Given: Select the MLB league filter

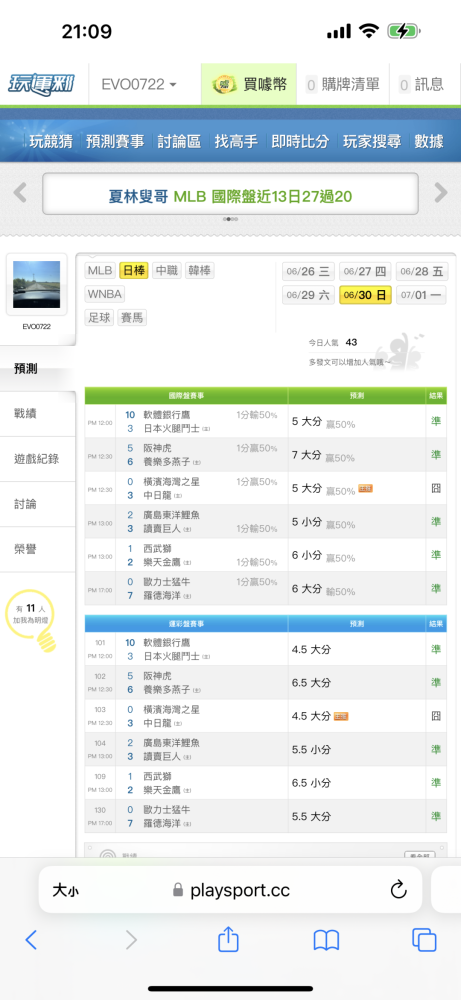Looking at the screenshot, I should pos(100,270).
